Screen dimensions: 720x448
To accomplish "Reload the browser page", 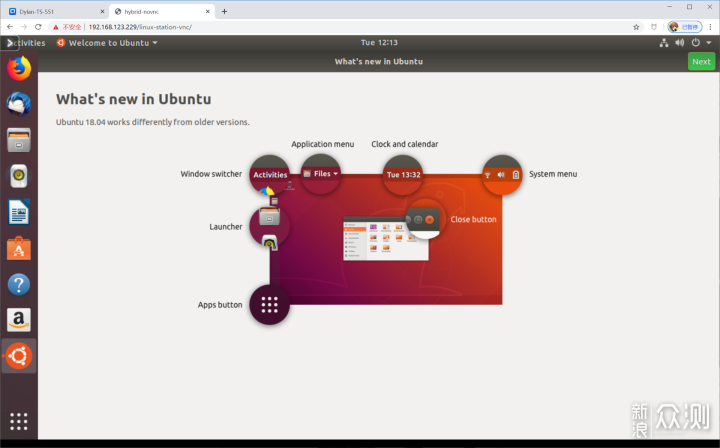I will coord(38,27).
